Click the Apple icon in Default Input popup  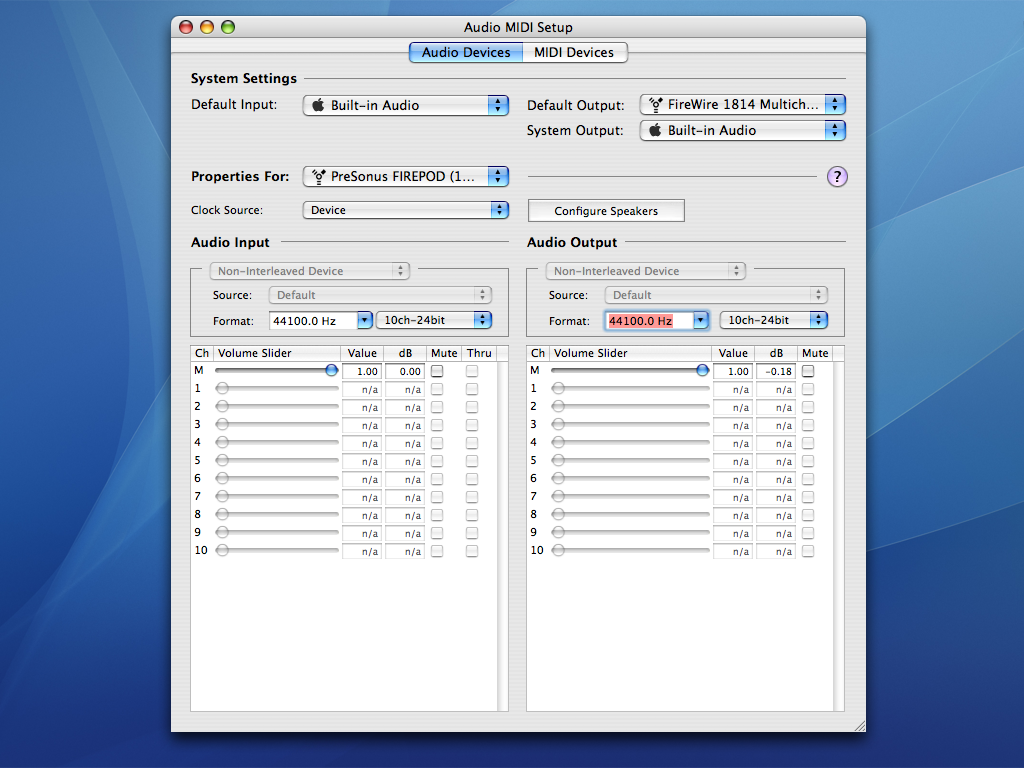(318, 105)
